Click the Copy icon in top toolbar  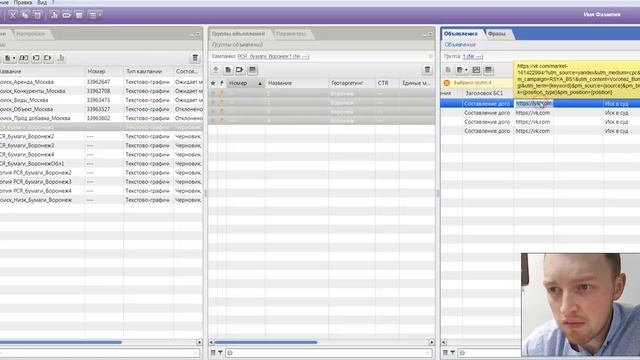pos(25,15)
